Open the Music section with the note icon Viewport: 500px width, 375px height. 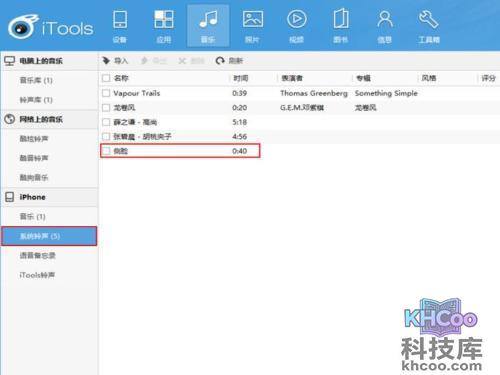pos(208,26)
